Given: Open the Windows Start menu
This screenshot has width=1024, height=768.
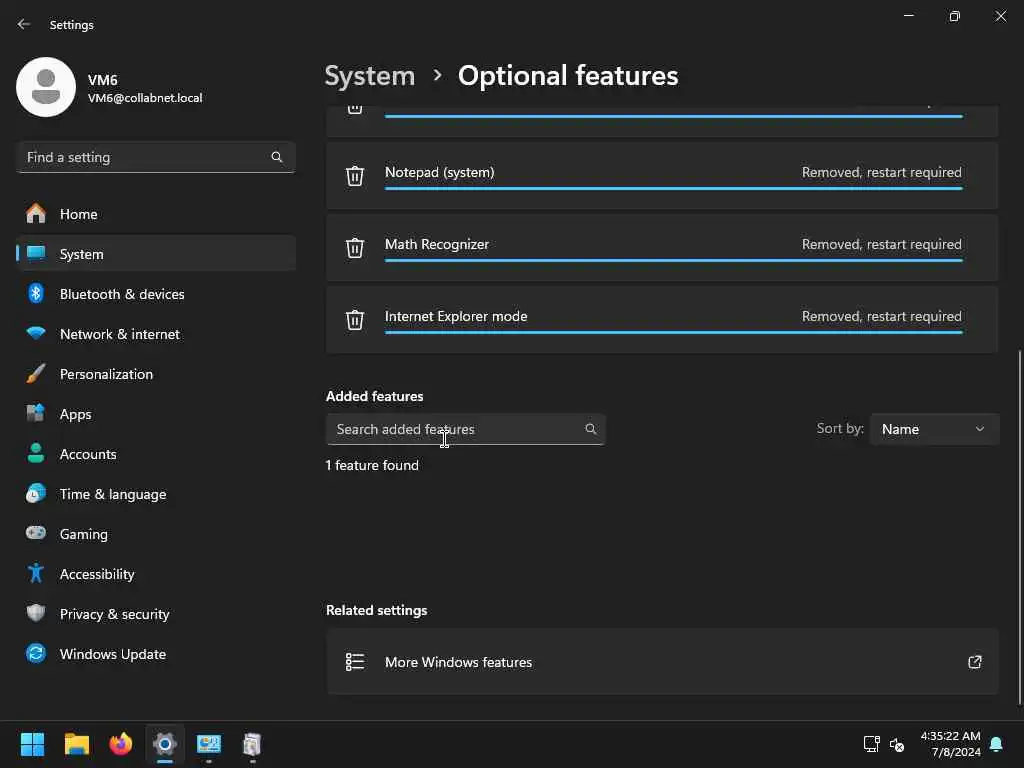Looking at the screenshot, I should coord(32,744).
